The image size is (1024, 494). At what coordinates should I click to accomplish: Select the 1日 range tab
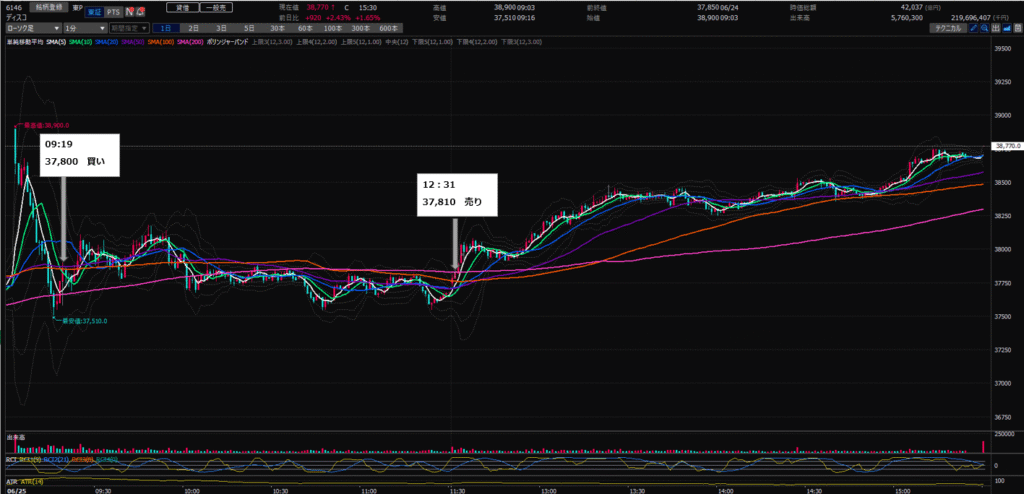point(166,29)
